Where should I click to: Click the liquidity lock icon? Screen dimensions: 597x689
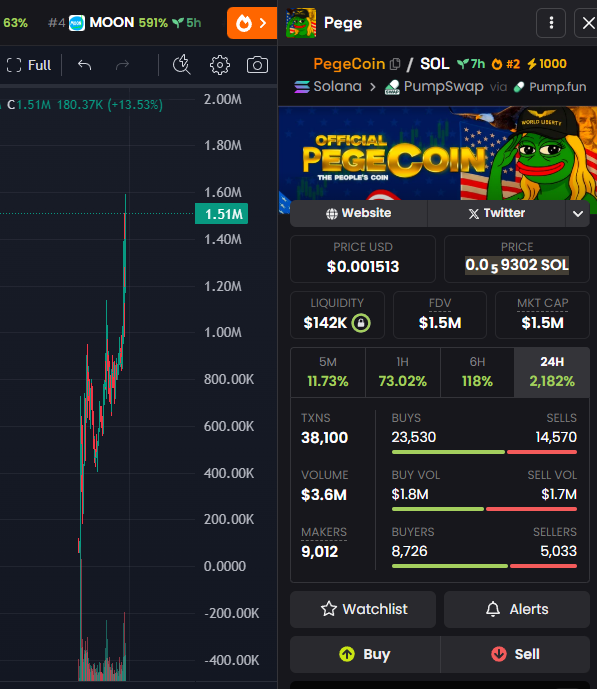361,323
